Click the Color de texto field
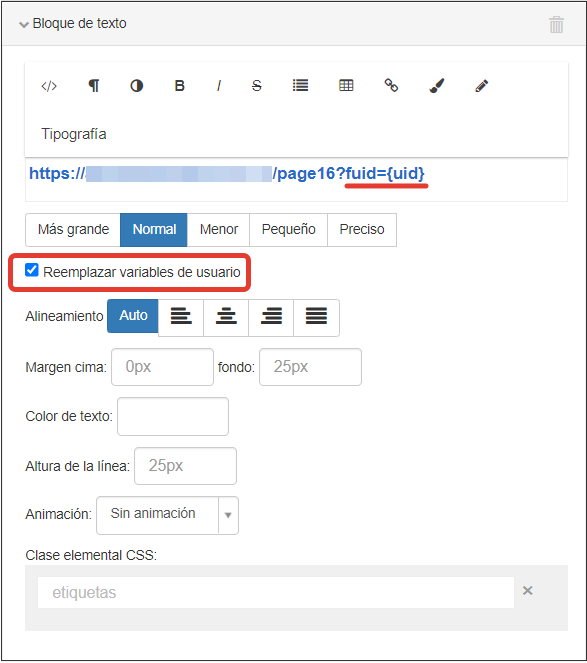Screen dimensions: 587x663 tap(173, 416)
